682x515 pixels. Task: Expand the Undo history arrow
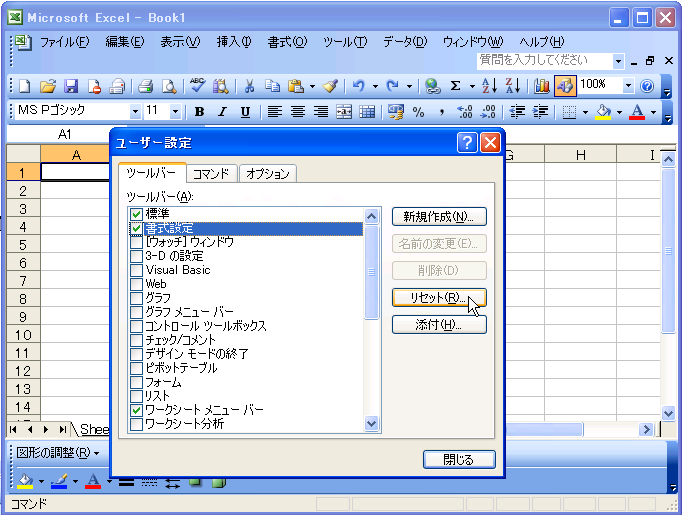pos(375,87)
